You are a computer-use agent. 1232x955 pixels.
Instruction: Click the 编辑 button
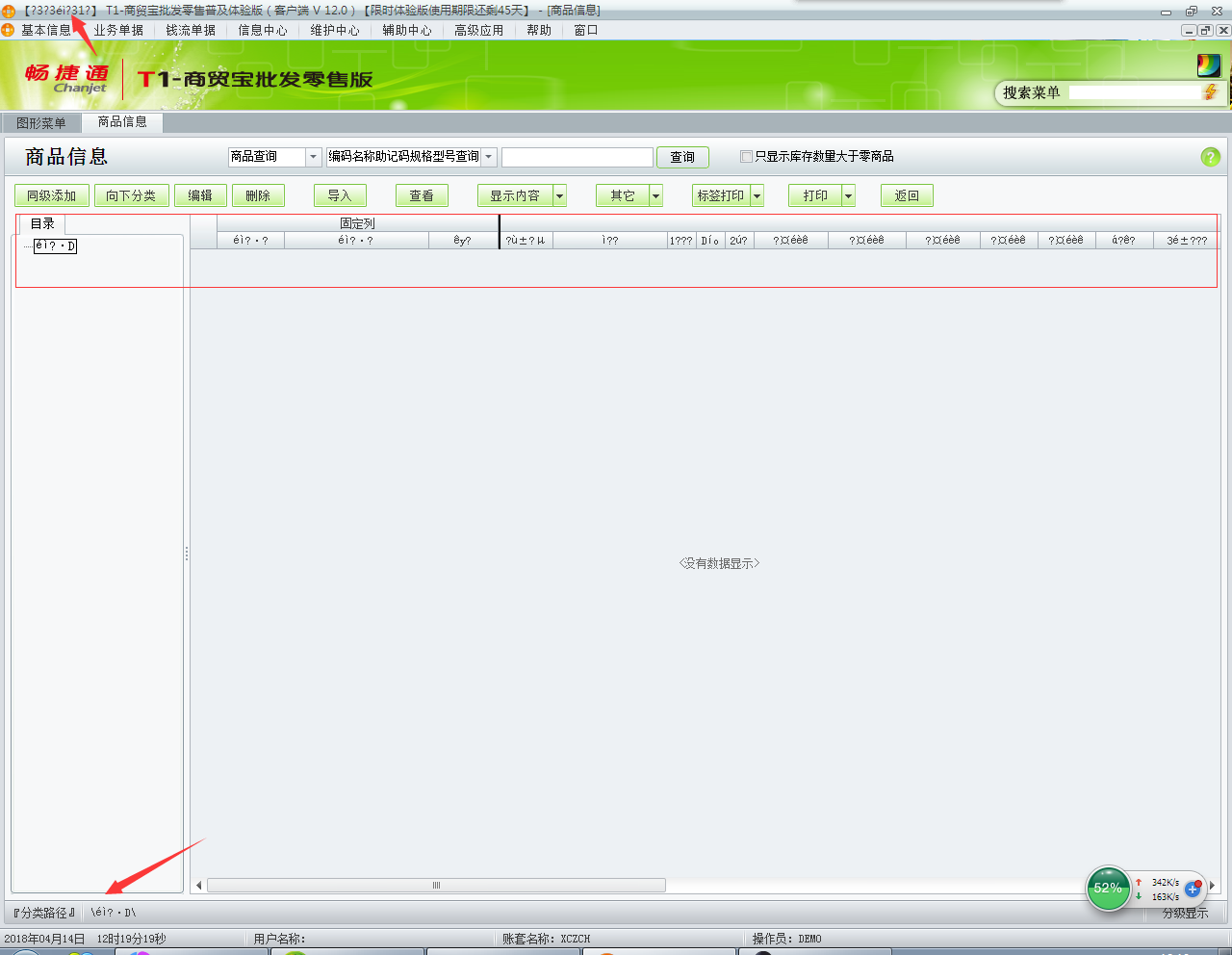tap(200, 195)
